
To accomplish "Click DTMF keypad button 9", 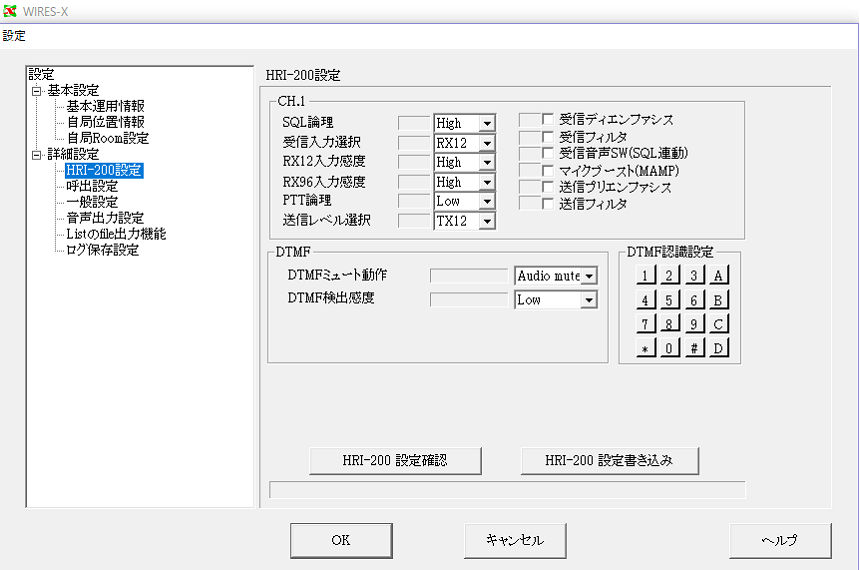I will 694,324.
